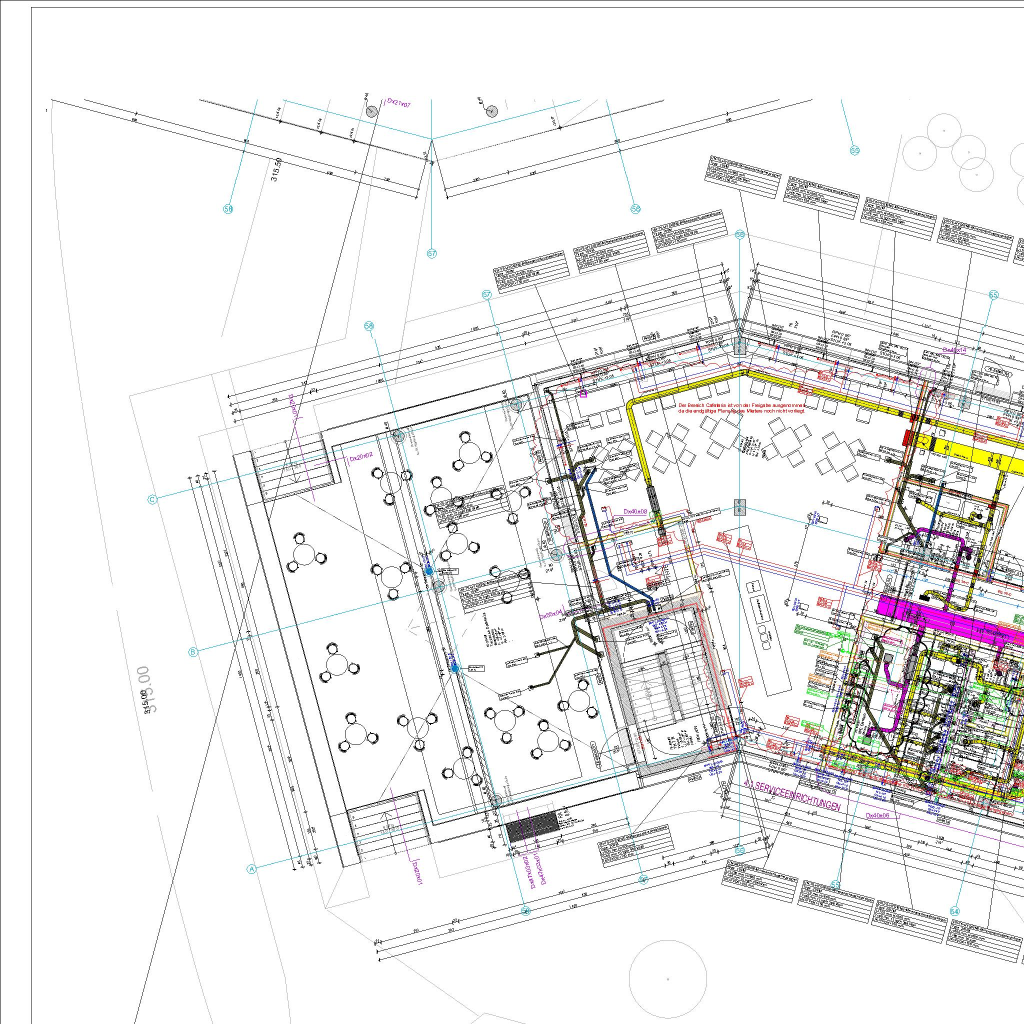This screenshot has height=1024, width=1024.
Task: Click the small magenta square symbol
Action: tap(583, 394)
